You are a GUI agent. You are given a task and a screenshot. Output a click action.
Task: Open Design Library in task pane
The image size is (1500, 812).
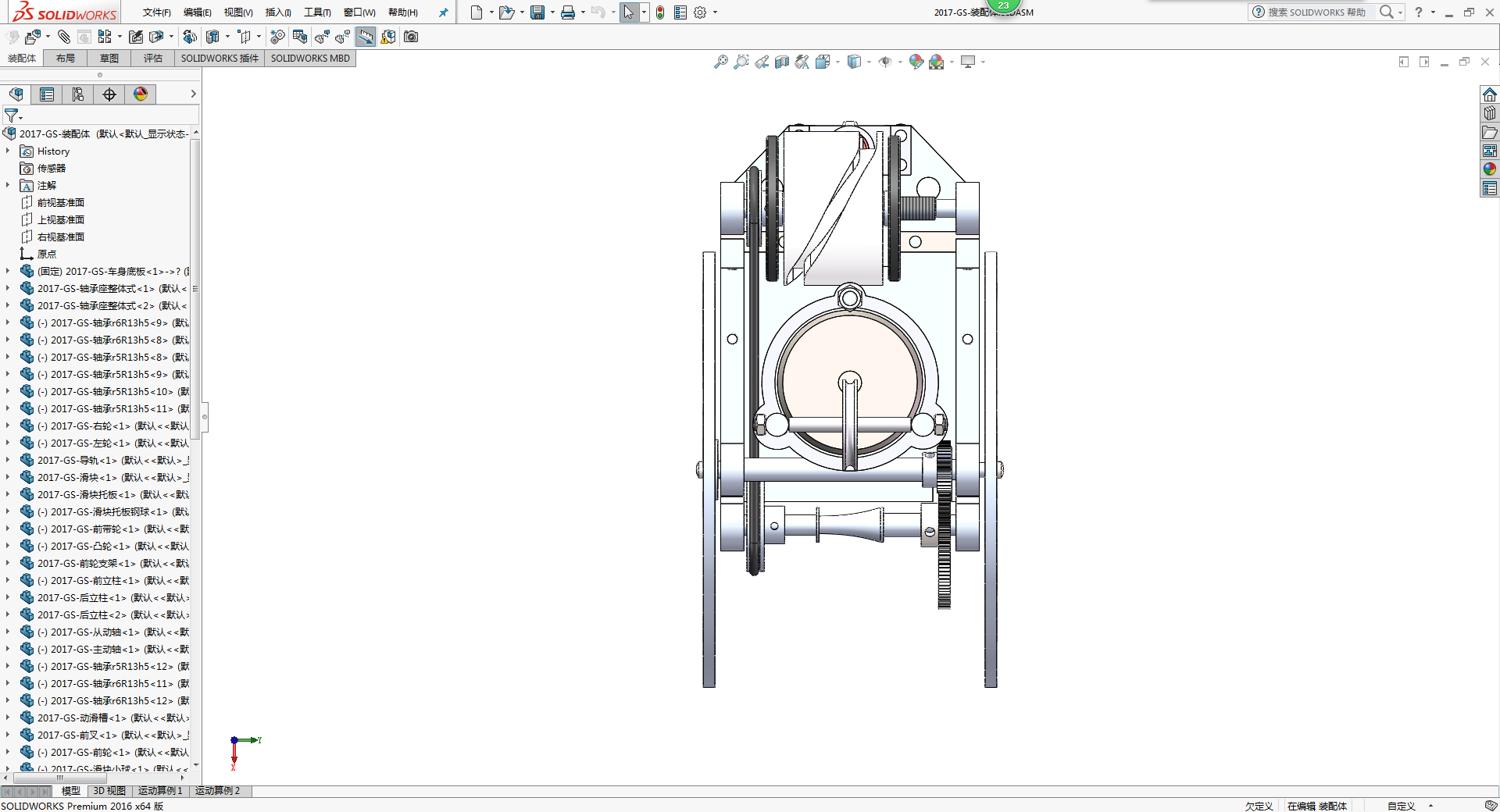pos(1490,113)
